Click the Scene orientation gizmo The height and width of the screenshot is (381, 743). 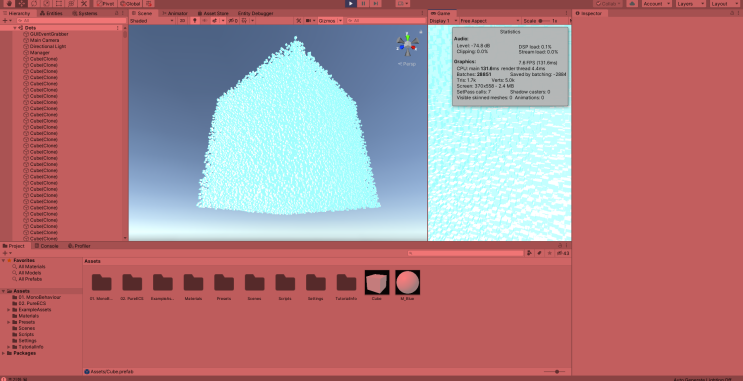coord(408,44)
